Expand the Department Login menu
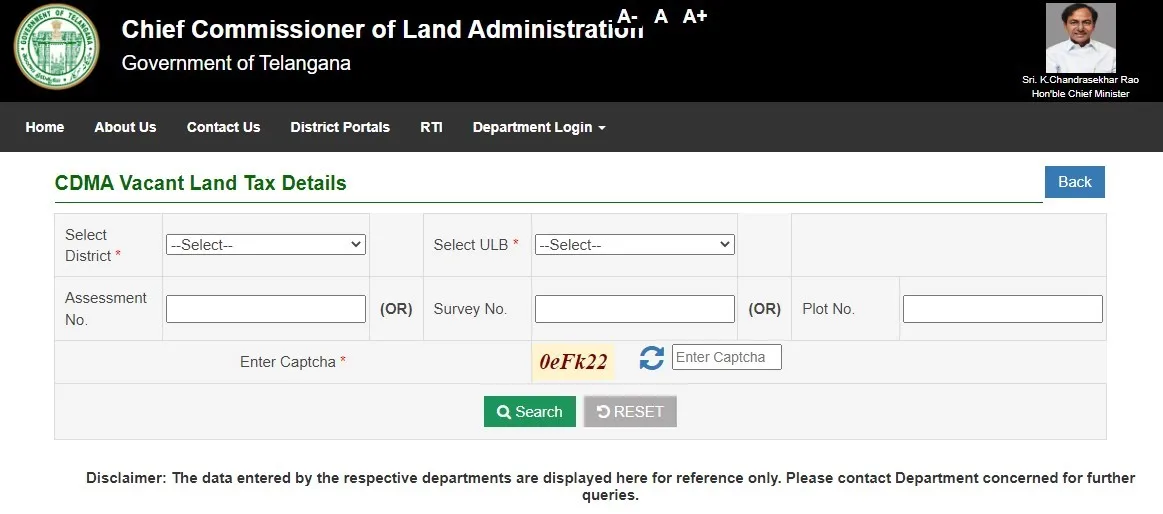Screen dimensions: 1163x514 [539, 127]
